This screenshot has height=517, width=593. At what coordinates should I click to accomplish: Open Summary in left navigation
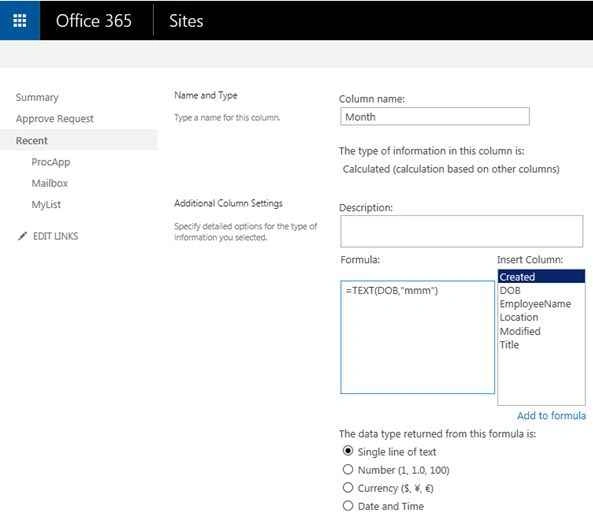coord(37,98)
